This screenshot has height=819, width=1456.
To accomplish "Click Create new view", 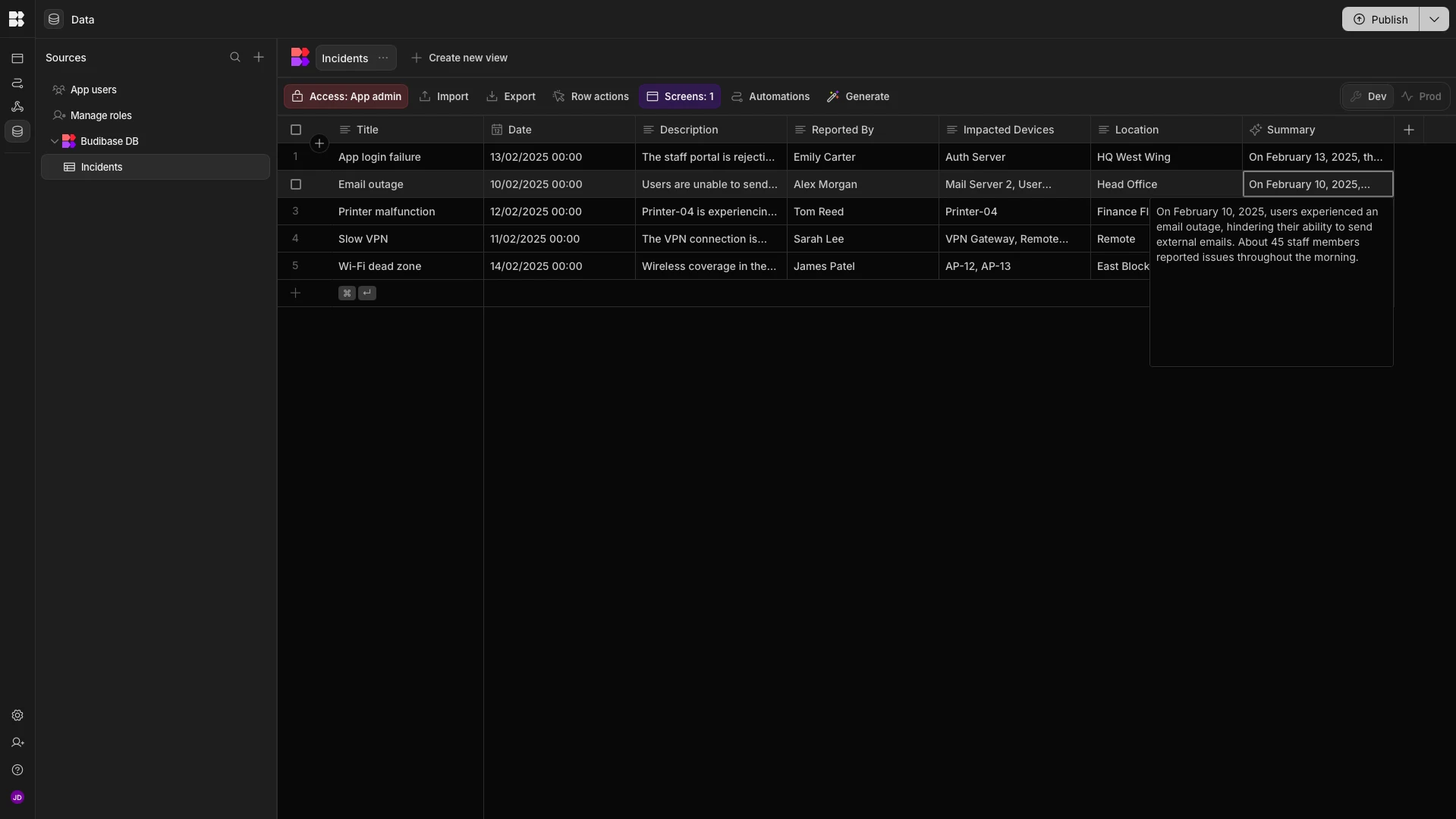I will (459, 58).
